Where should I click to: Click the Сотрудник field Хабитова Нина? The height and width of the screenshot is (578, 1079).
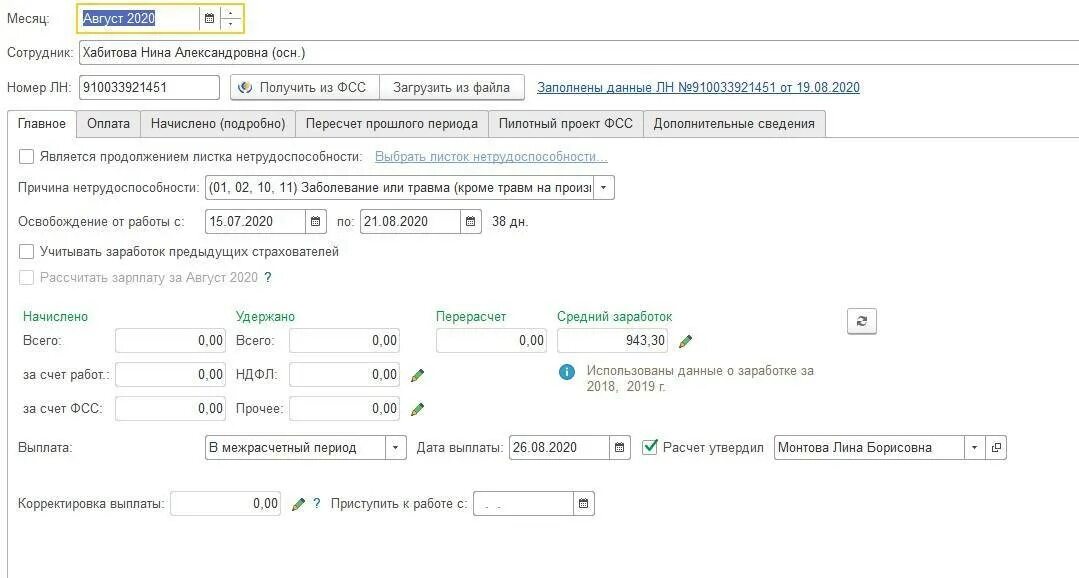578,52
